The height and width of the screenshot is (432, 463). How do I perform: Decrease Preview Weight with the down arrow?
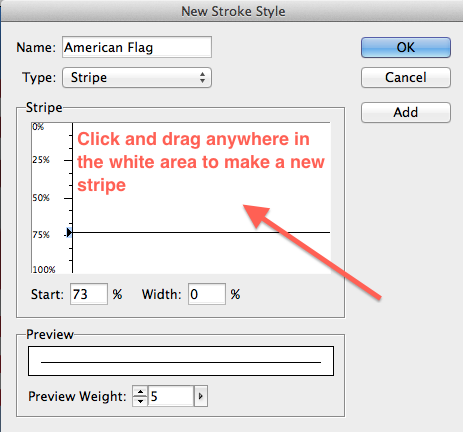[140, 401]
